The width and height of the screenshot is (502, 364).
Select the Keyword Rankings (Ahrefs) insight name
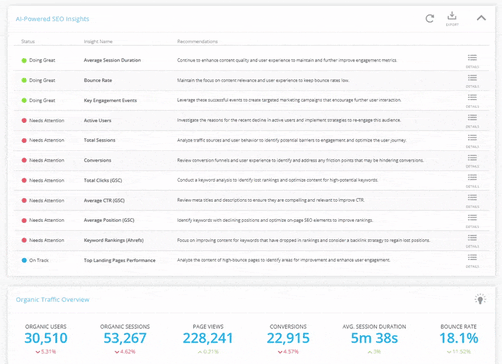tap(114, 240)
